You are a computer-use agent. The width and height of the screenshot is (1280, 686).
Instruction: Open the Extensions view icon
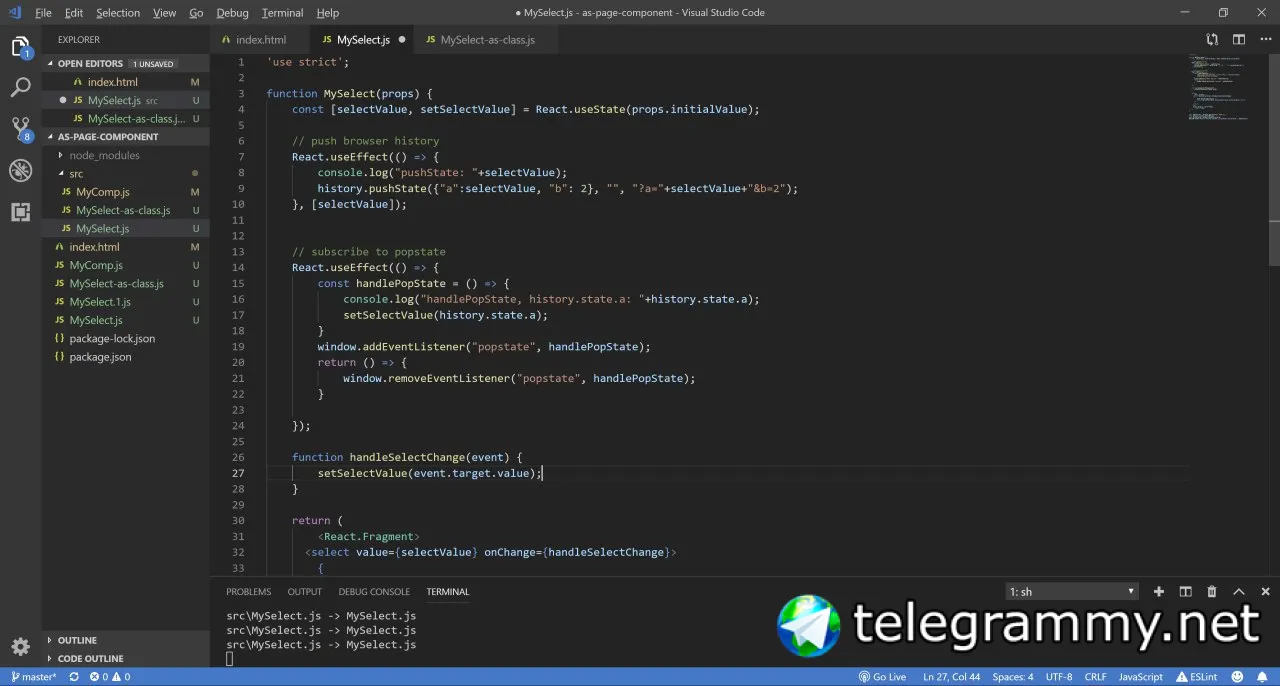tap(20, 212)
